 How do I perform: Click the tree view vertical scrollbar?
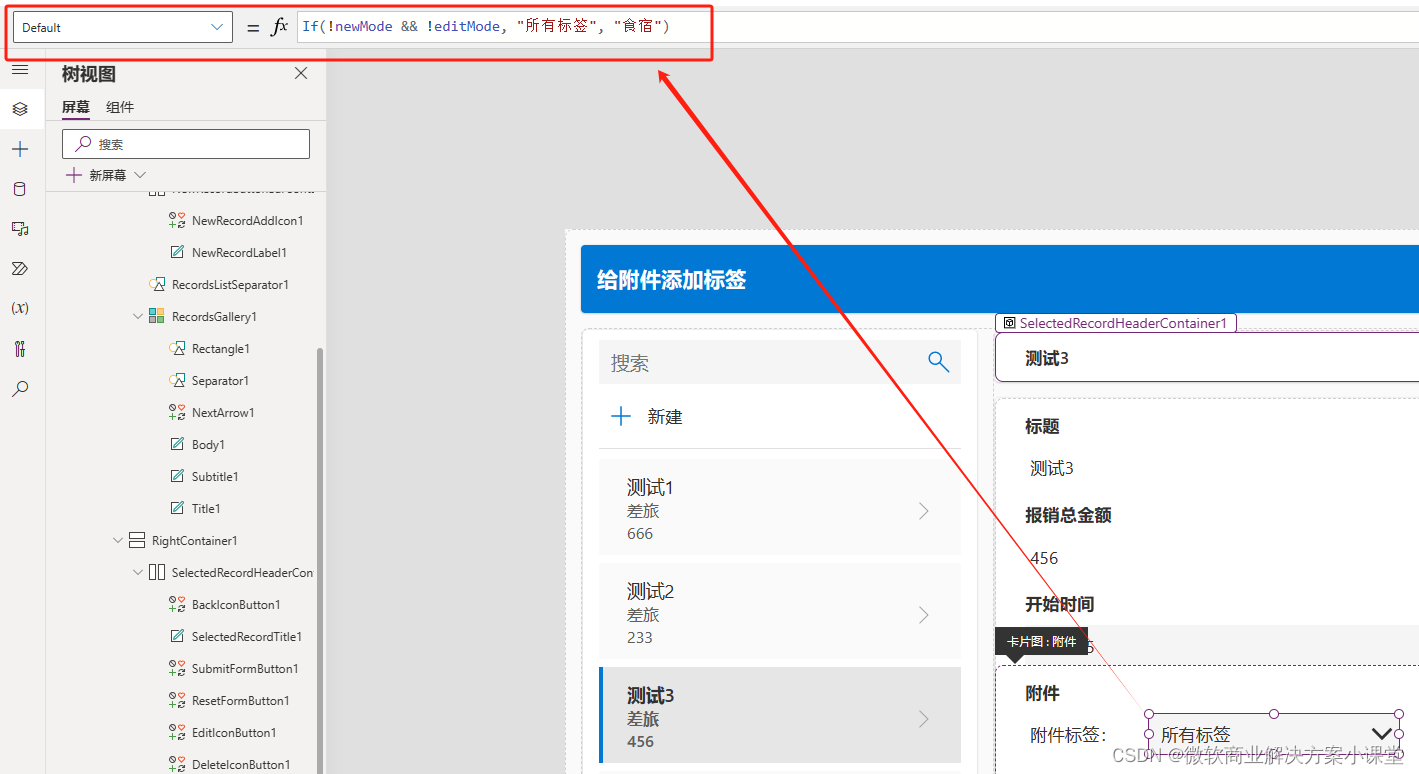tap(320, 560)
